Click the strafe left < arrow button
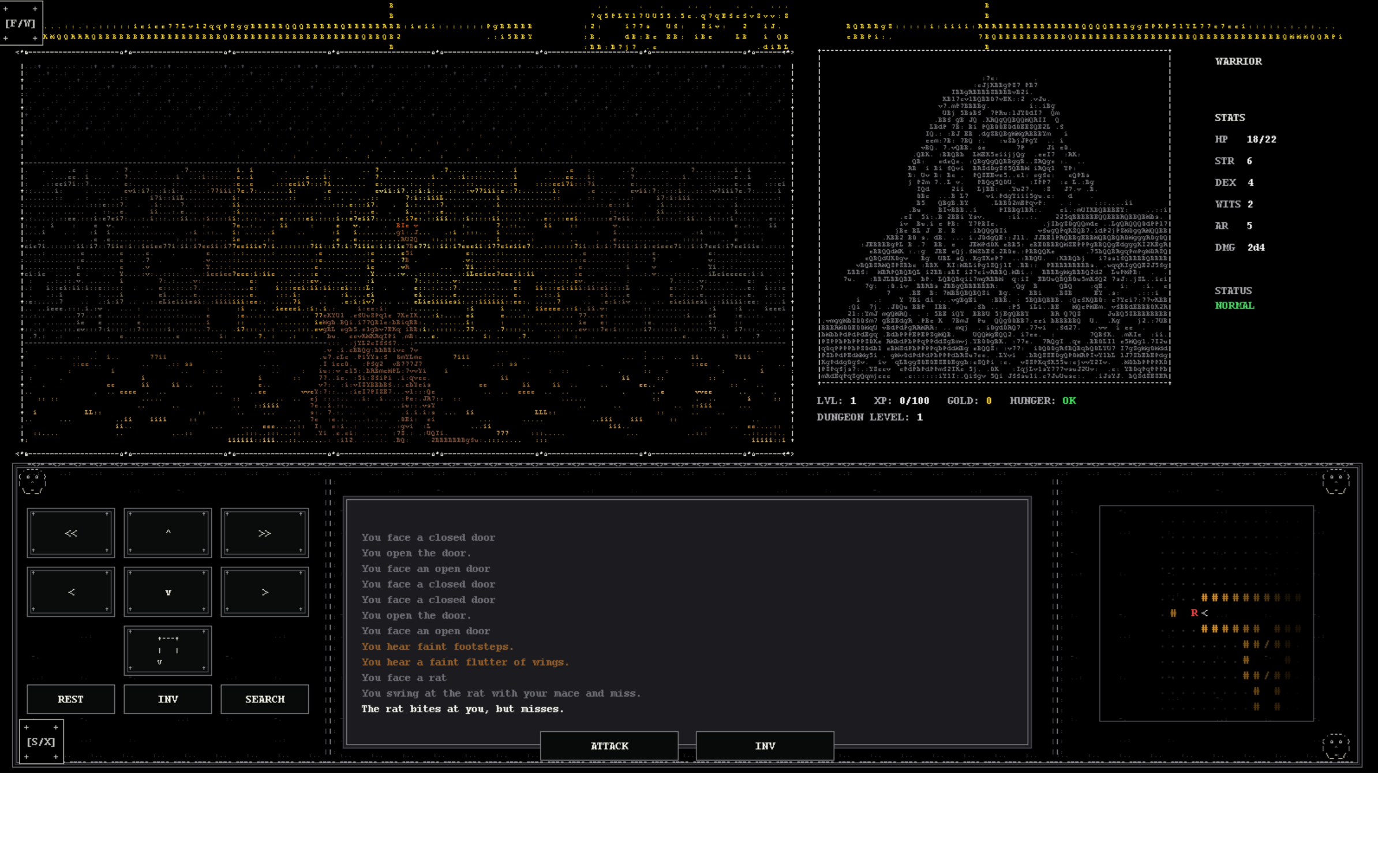Viewport: 1378px width, 868px height. [70, 592]
